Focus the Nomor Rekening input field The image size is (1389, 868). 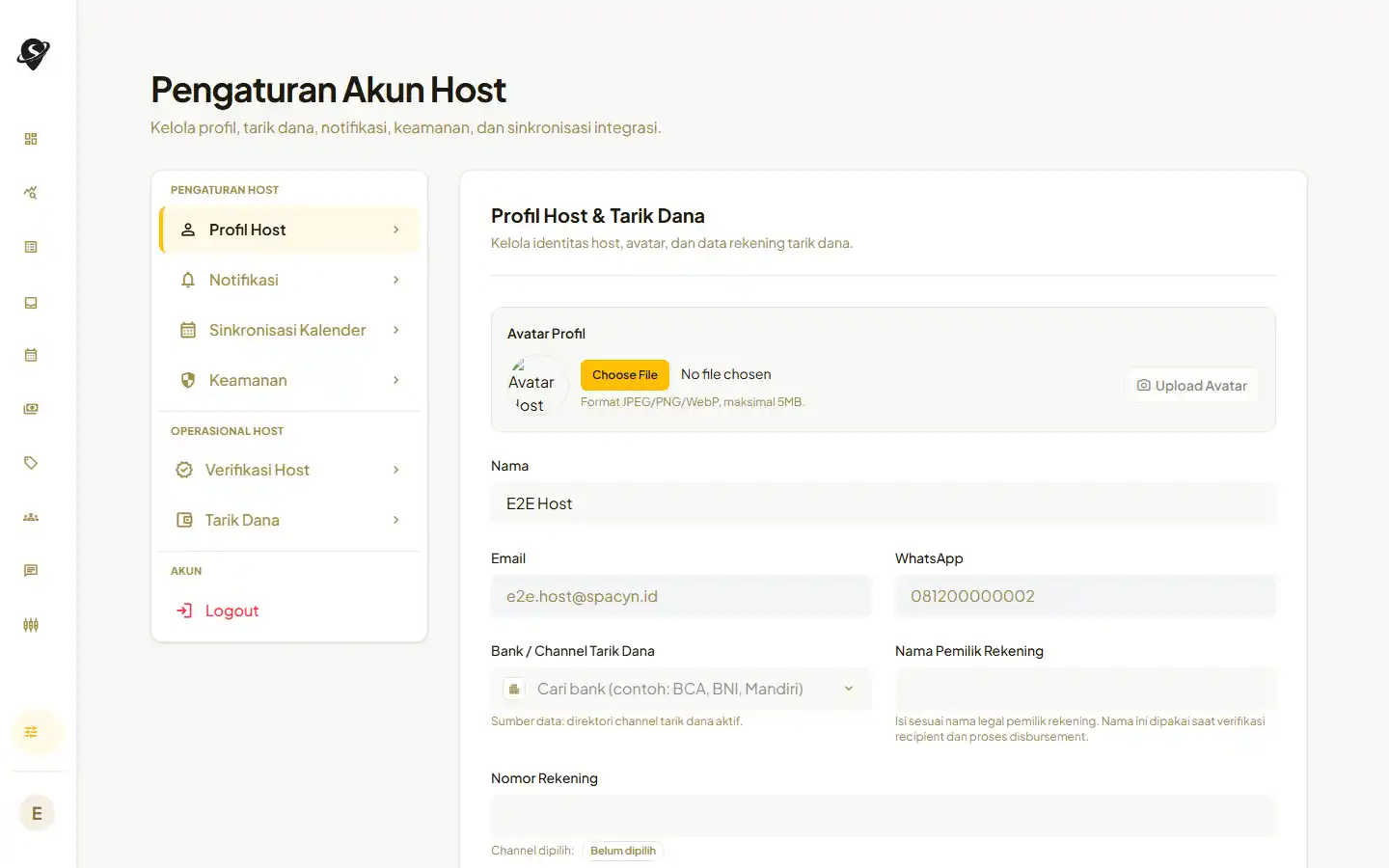[884, 816]
